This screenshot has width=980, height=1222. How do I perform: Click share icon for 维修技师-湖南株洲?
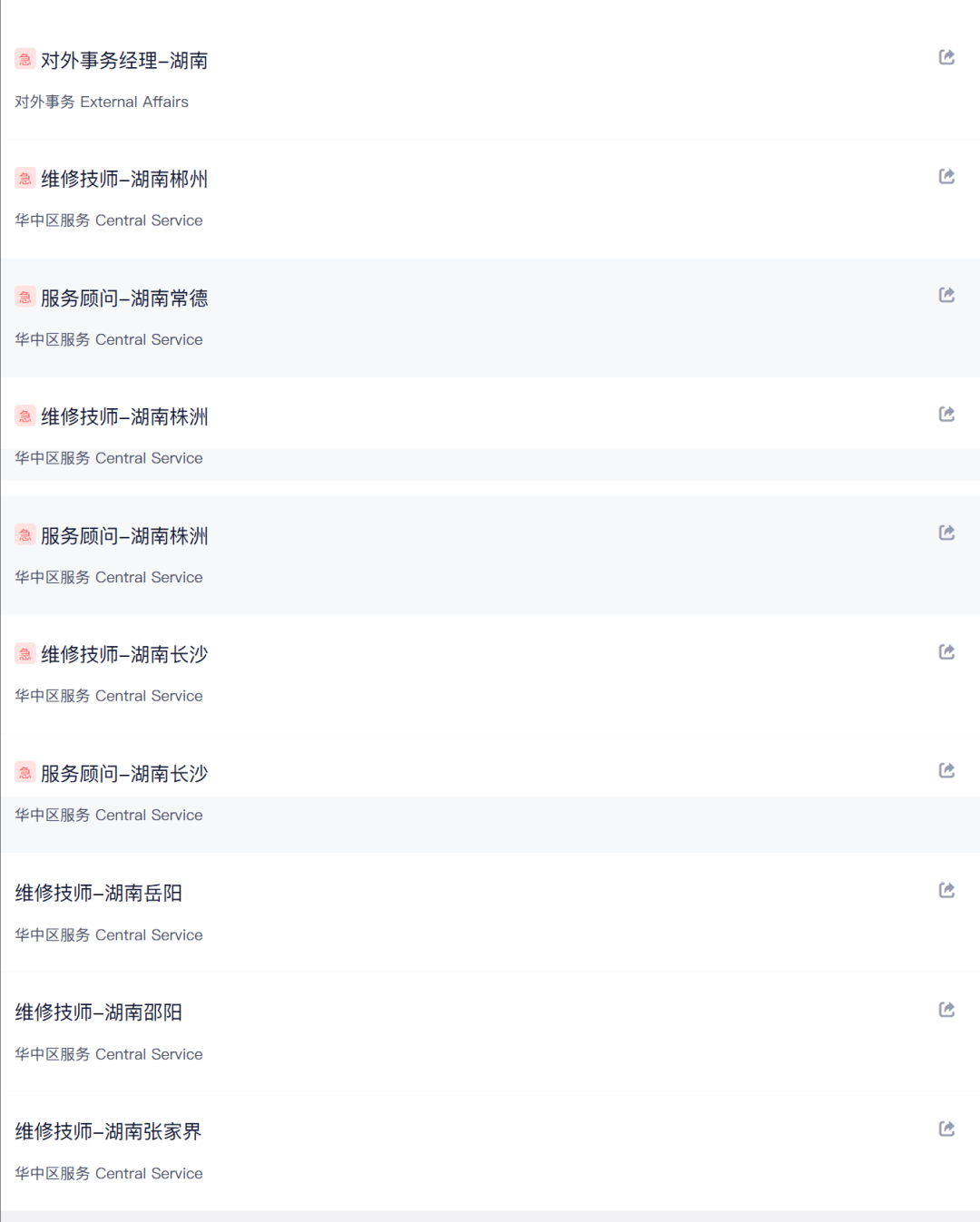946,414
